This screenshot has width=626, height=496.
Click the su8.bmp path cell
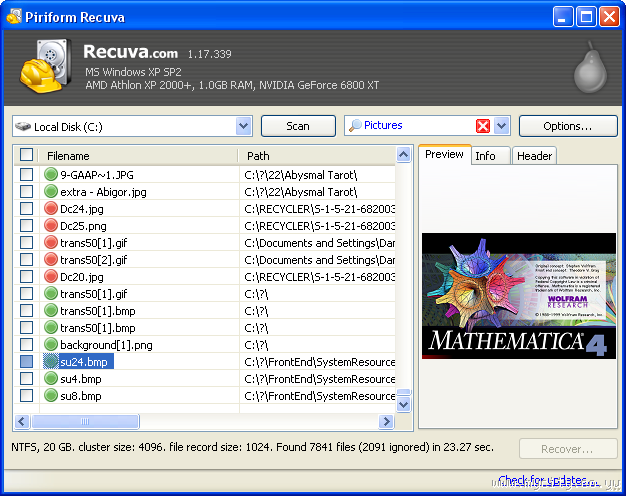pos(319,396)
